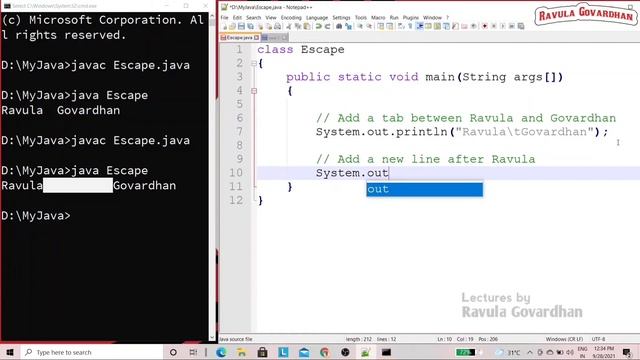Open File Explorer from the taskbar
Screen dimensions: 640x360
(242, 352)
